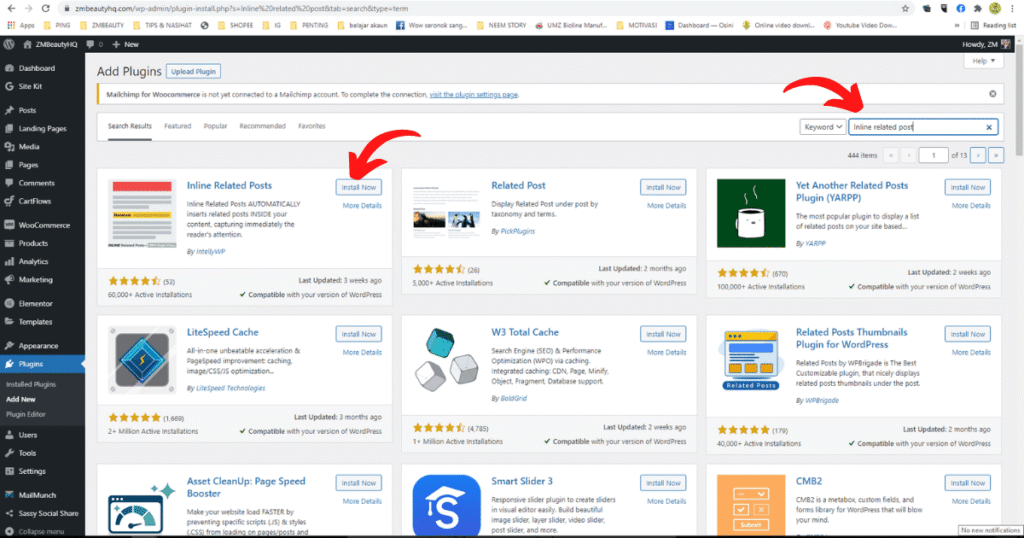Click the browser reload icon
This screenshot has height=538, width=1024.
(x=45, y=8)
